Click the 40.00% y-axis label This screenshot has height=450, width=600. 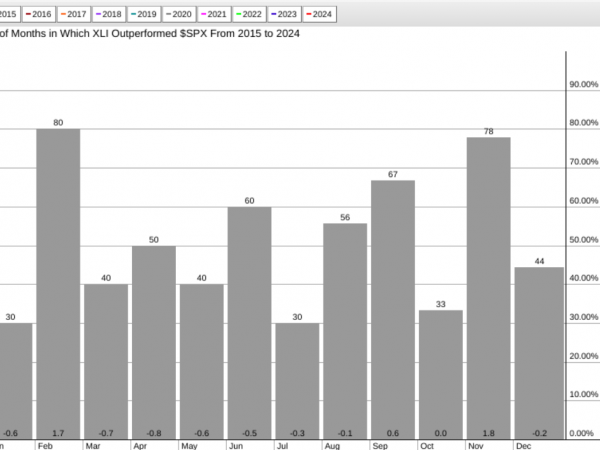[584, 278]
